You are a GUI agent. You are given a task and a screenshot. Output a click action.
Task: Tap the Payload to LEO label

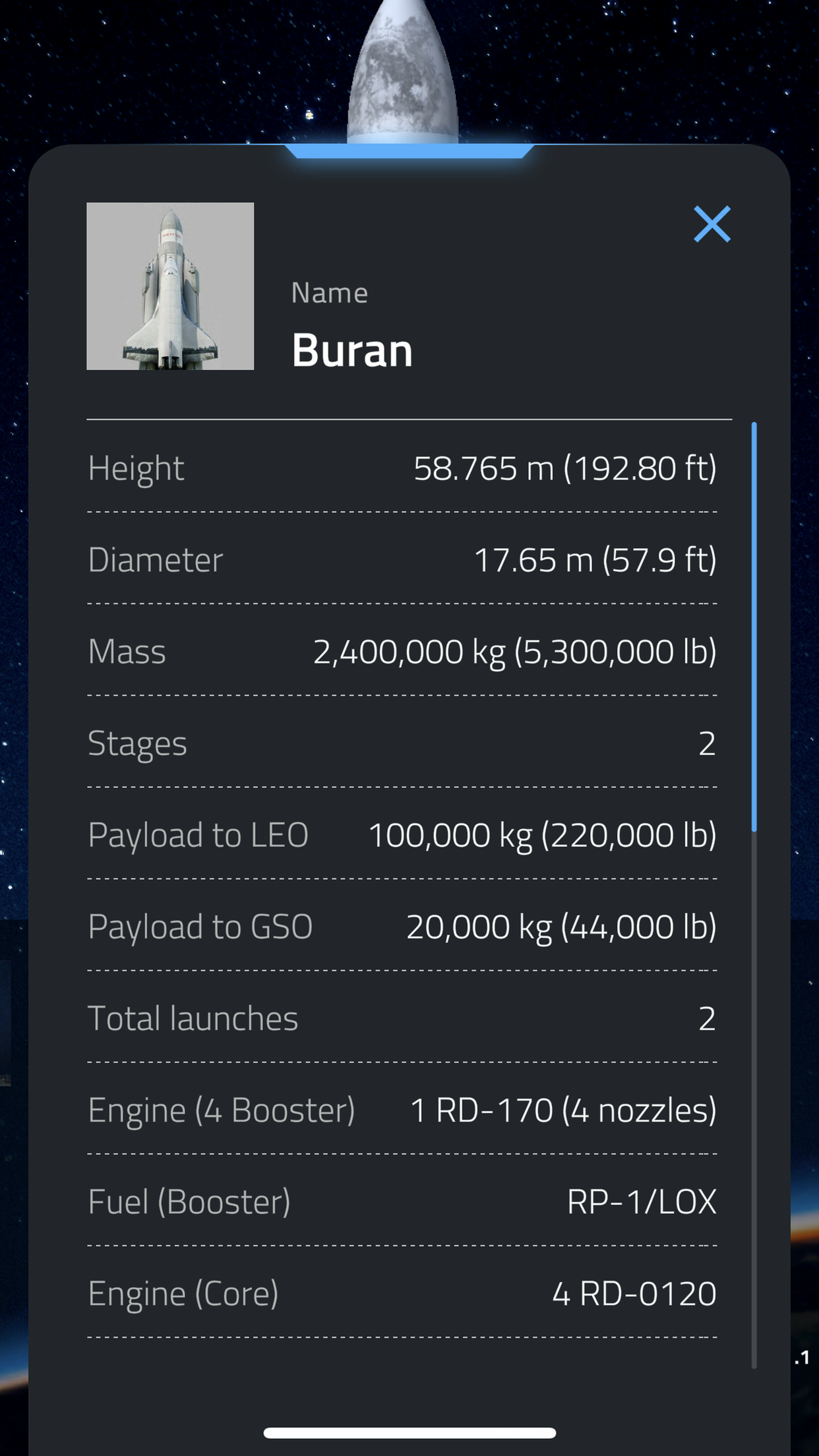tap(198, 835)
